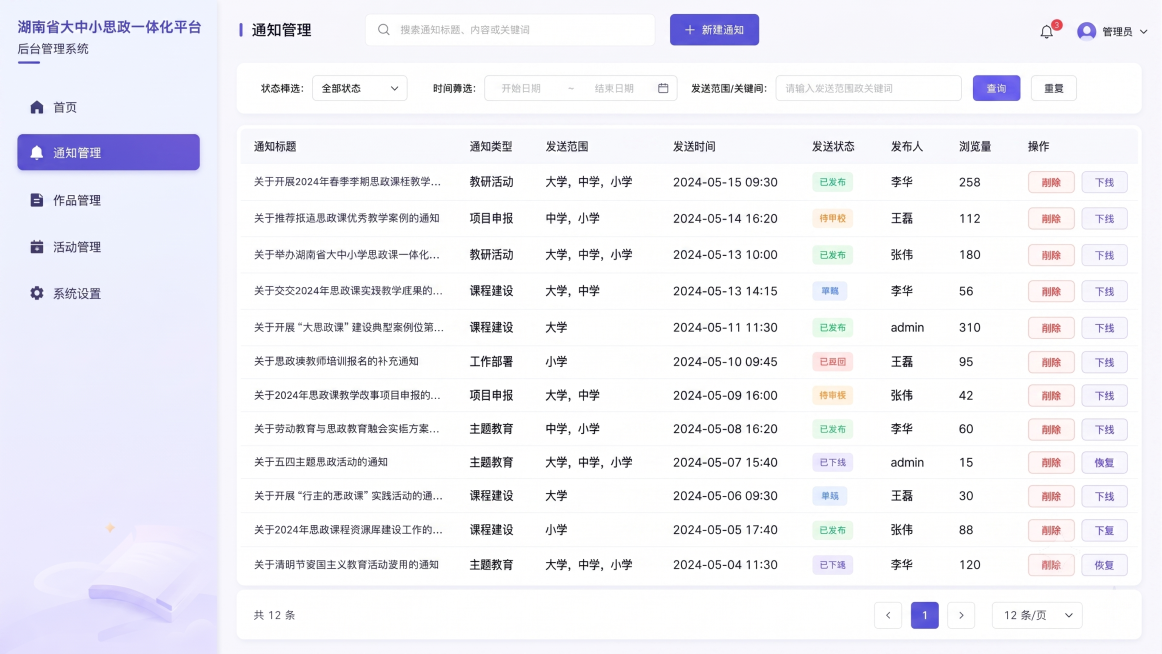
Task: Click the 重置 reset button
Action: [x=1053, y=88]
